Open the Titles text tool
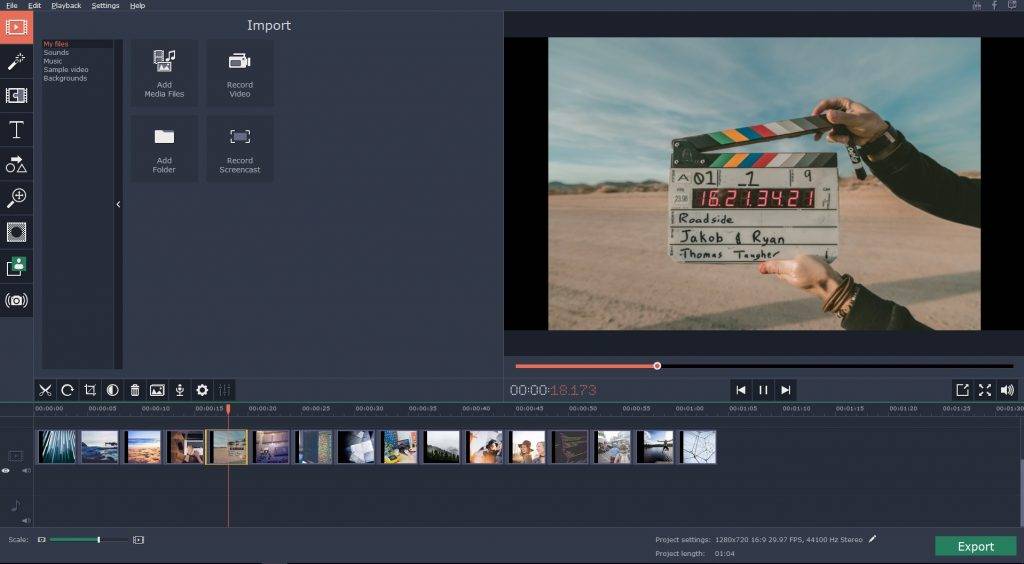1024x564 pixels. point(16,130)
